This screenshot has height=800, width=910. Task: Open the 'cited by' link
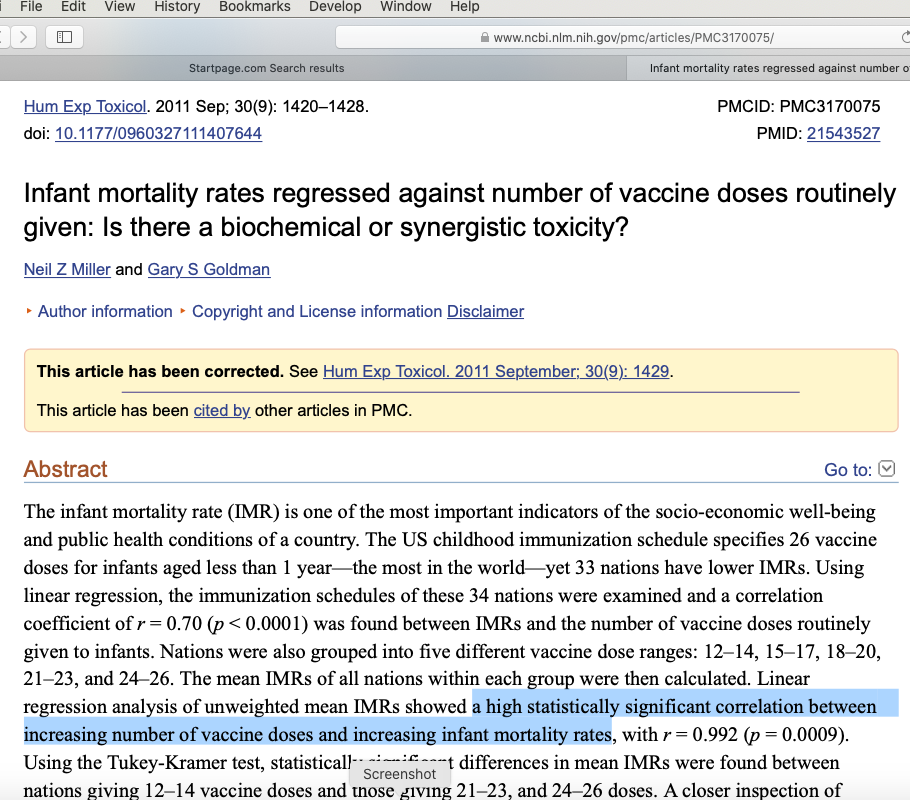click(222, 410)
